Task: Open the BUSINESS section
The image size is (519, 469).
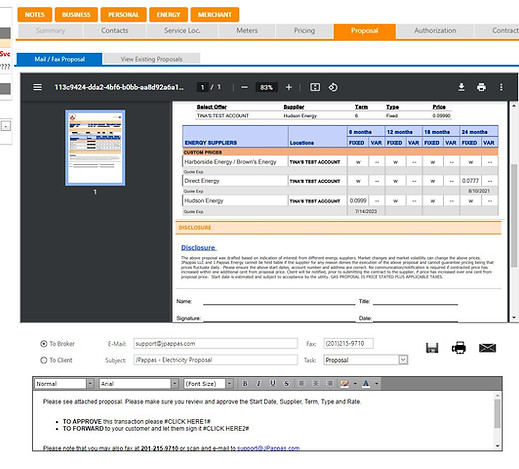Action: pos(76,15)
